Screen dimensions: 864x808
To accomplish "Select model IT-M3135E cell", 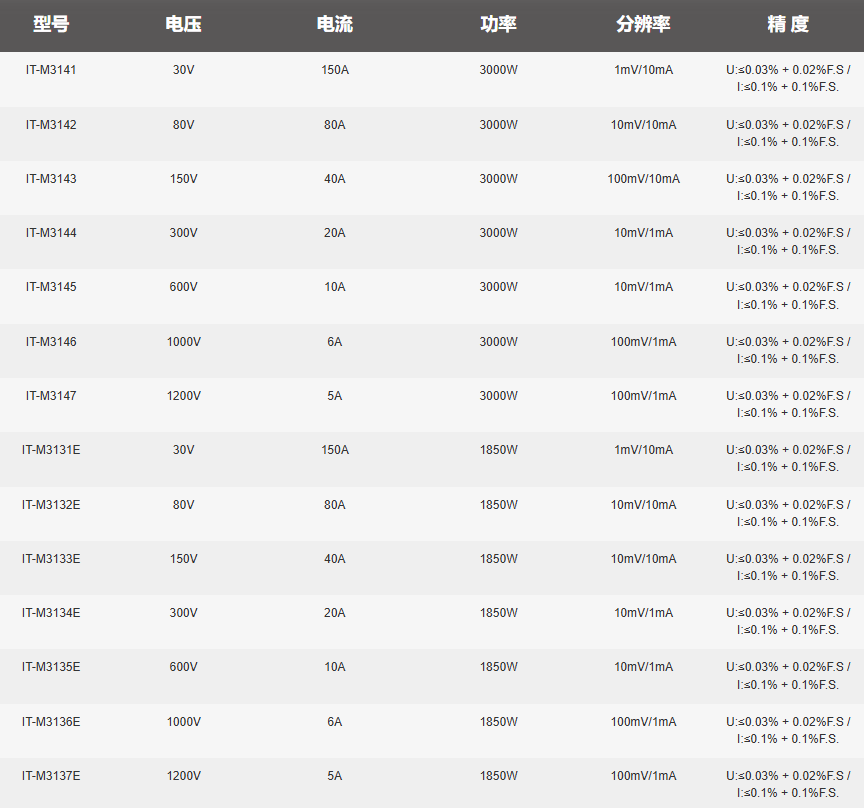I will coord(51,667).
